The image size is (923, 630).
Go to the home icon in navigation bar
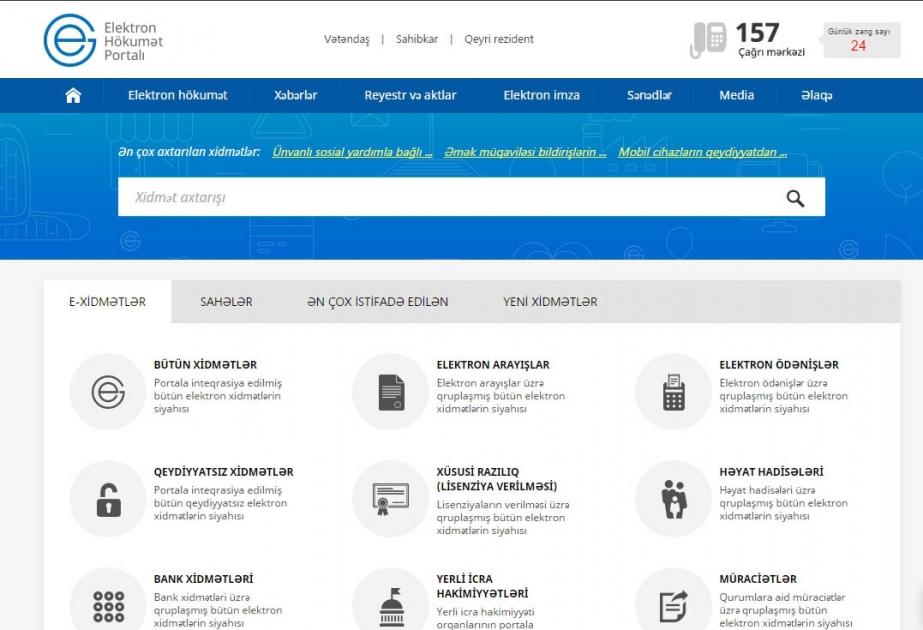[73, 95]
